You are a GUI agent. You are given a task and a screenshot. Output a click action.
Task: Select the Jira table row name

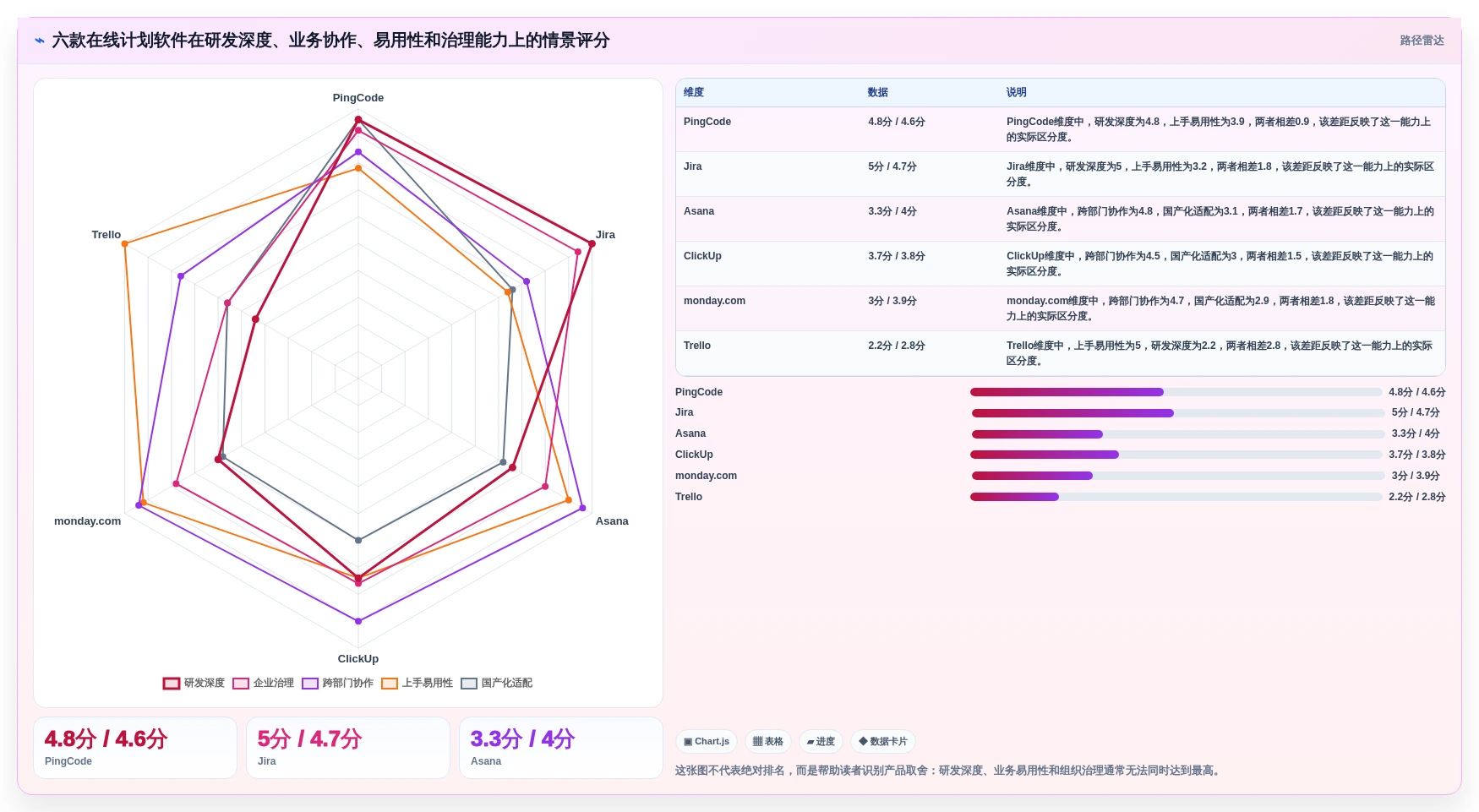pyautogui.click(x=693, y=166)
